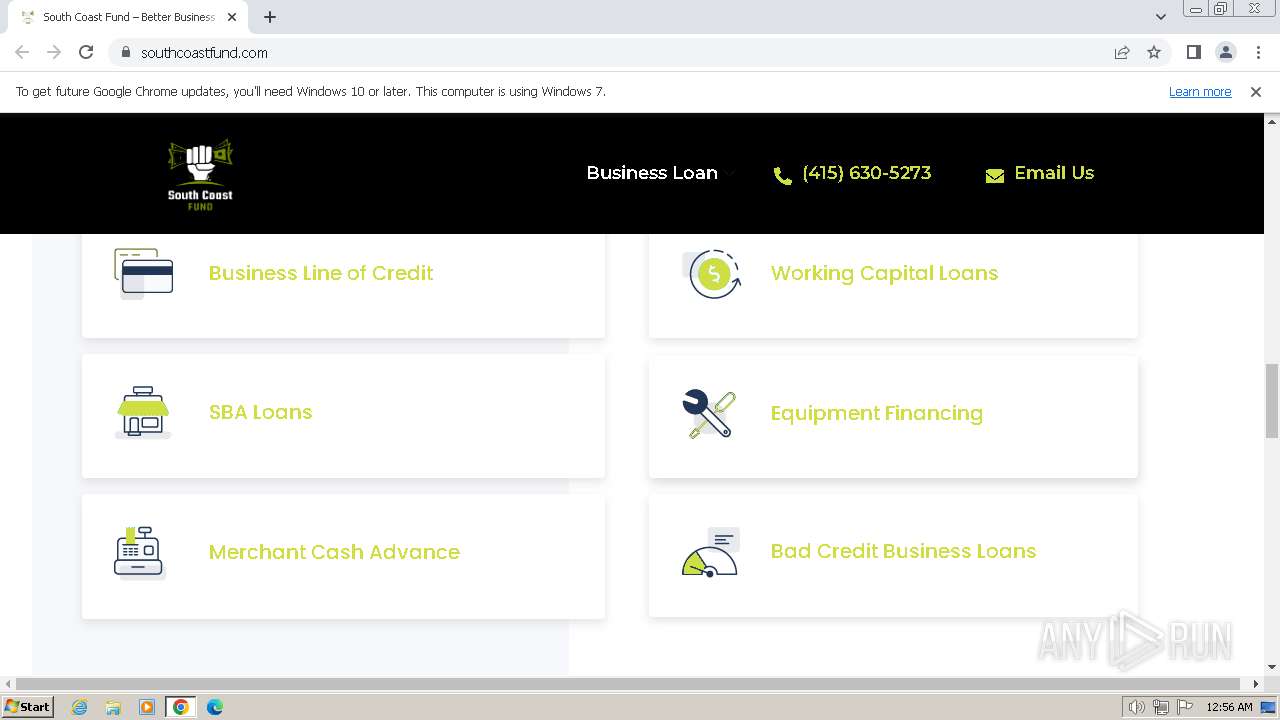This screenshot has height=720, width=1280.
Task: Open the SBA Loans link
Action: tap(260, 412)
